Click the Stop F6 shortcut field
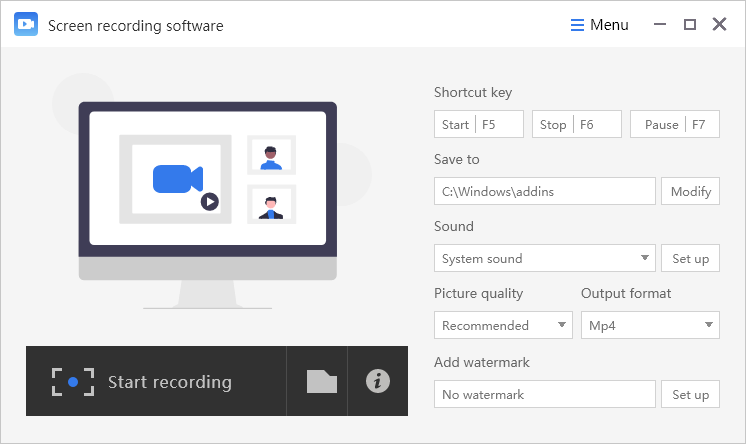Screen dimensions: 746x444 (x=577, y=124)
